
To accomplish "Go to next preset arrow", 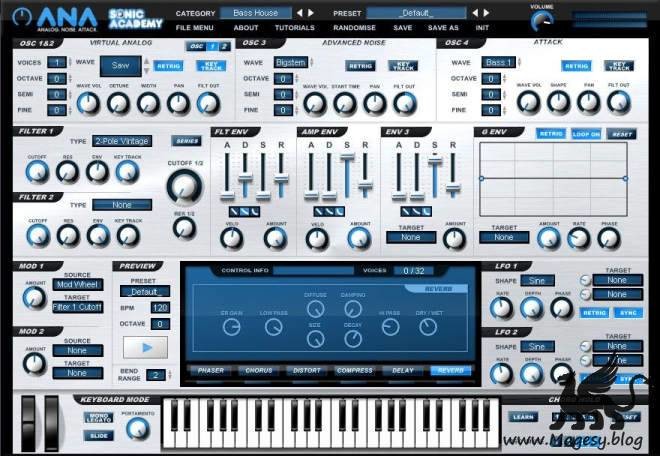I will pos(486,13).
